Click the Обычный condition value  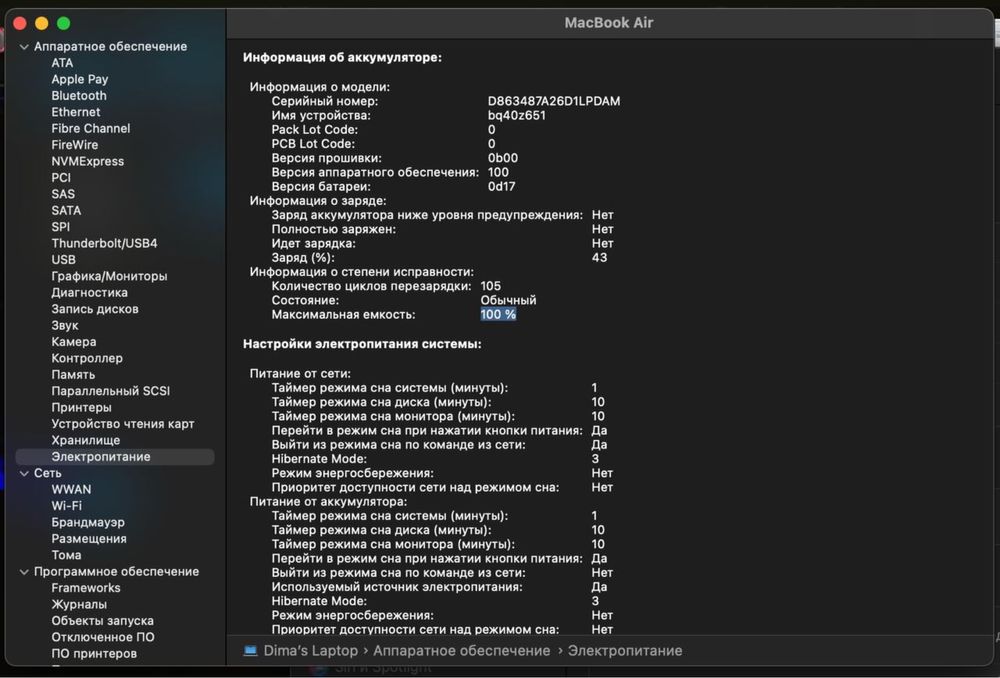tap(508, 300)
